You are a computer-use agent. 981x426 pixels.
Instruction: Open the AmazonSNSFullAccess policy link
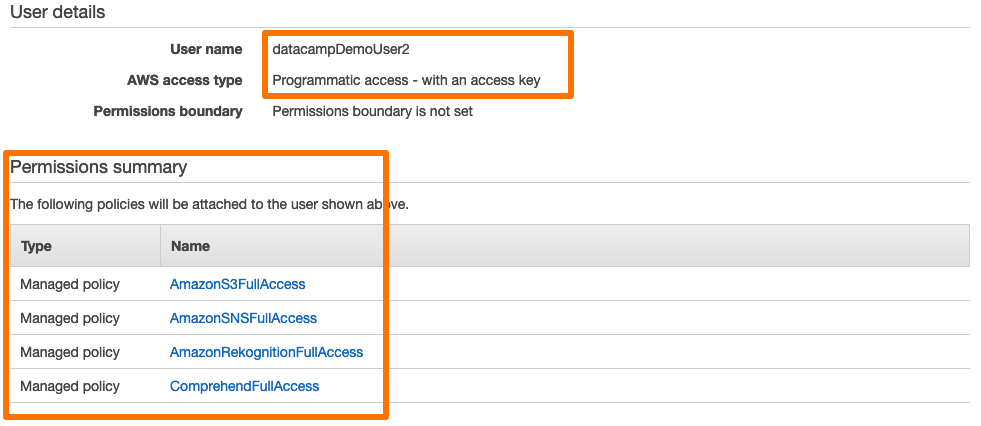coord(243,318)
